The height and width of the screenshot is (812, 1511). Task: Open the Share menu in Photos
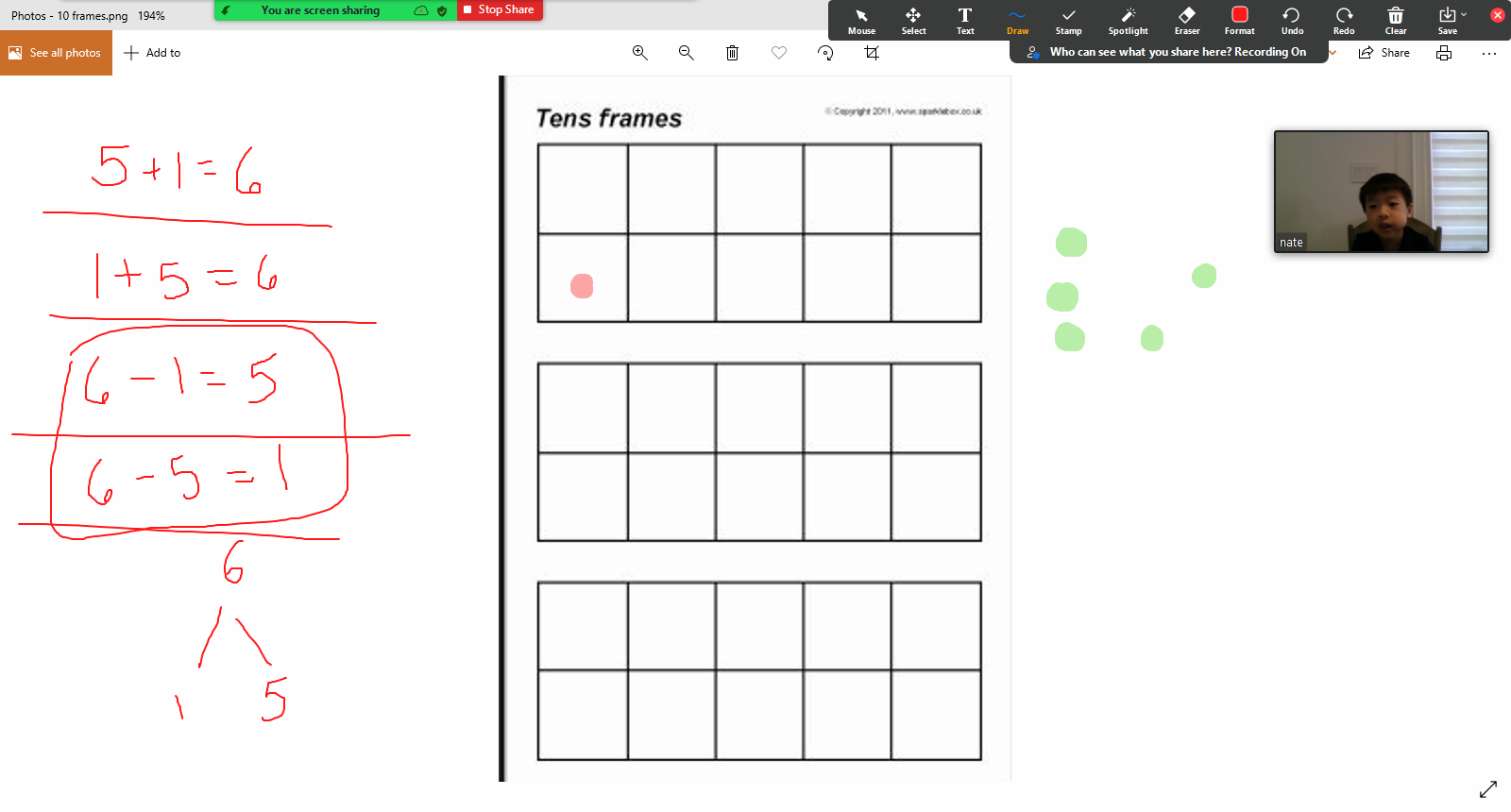click(1384, 53)
